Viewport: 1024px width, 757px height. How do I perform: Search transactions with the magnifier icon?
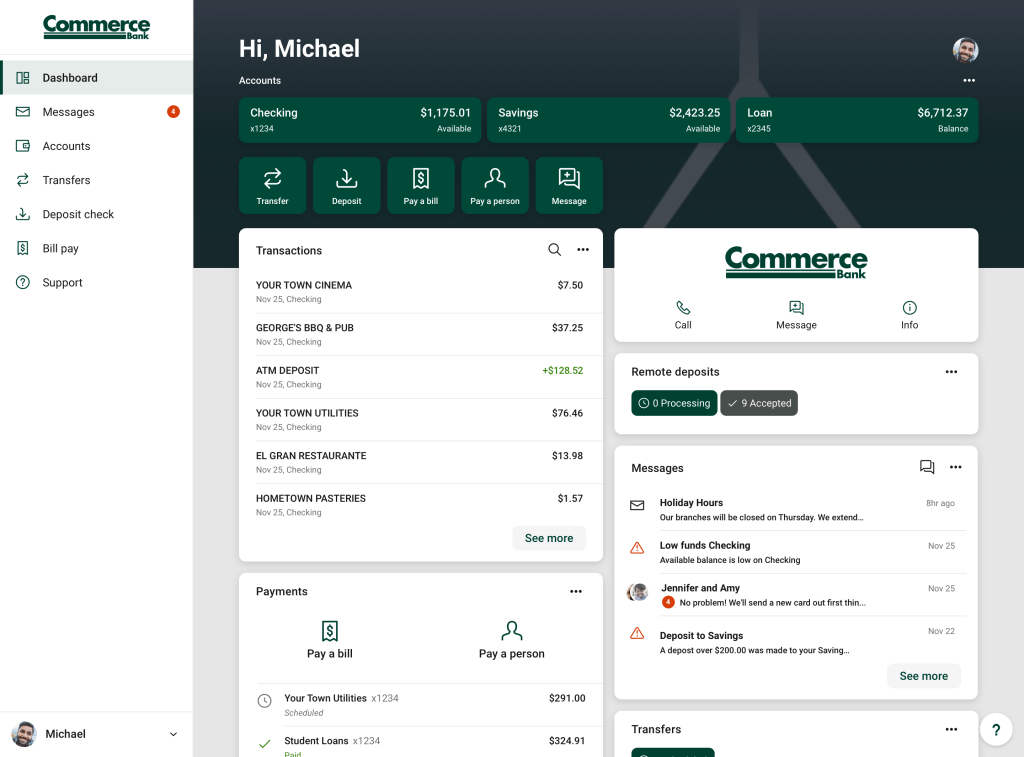pyautogui.click(x=554, y=250)
